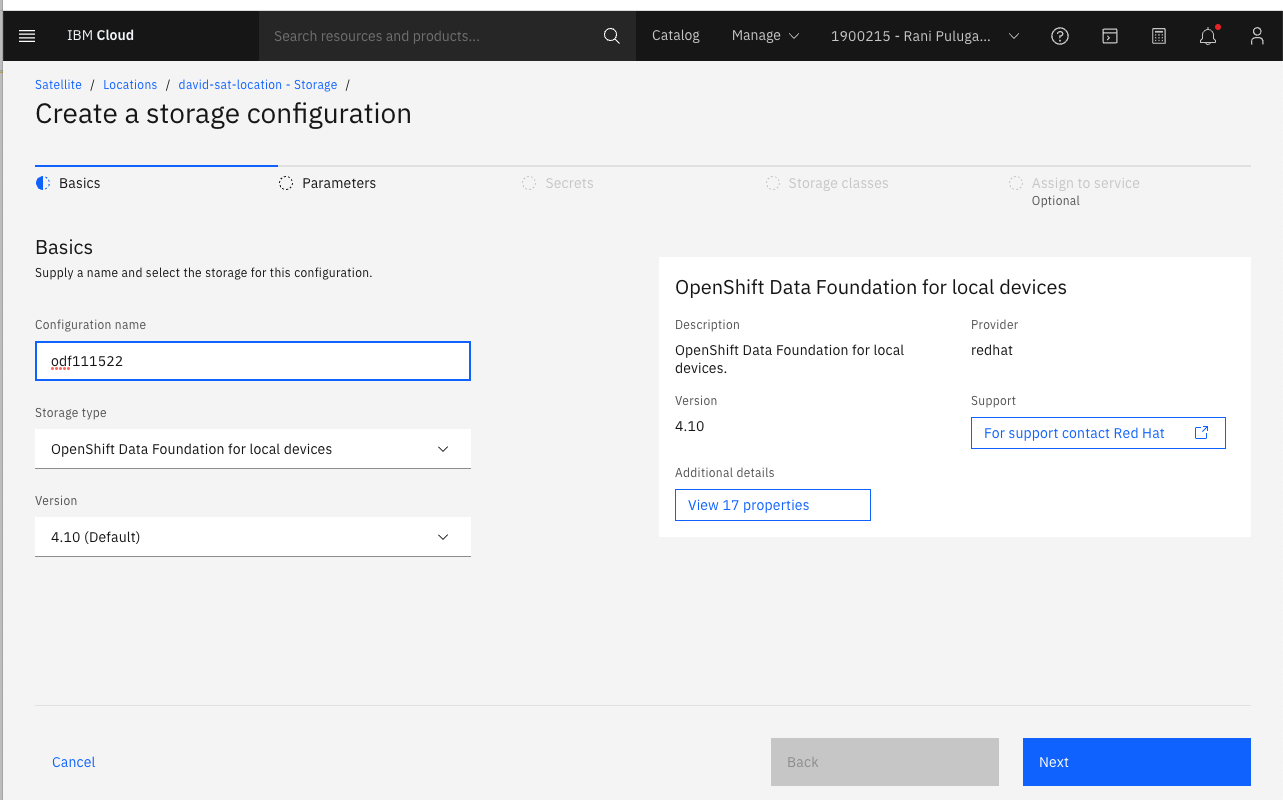The image size is (1283, 800).
Task: Expand the Version 4.10 (Default) dropdown
Action: [x=253, y=537]
